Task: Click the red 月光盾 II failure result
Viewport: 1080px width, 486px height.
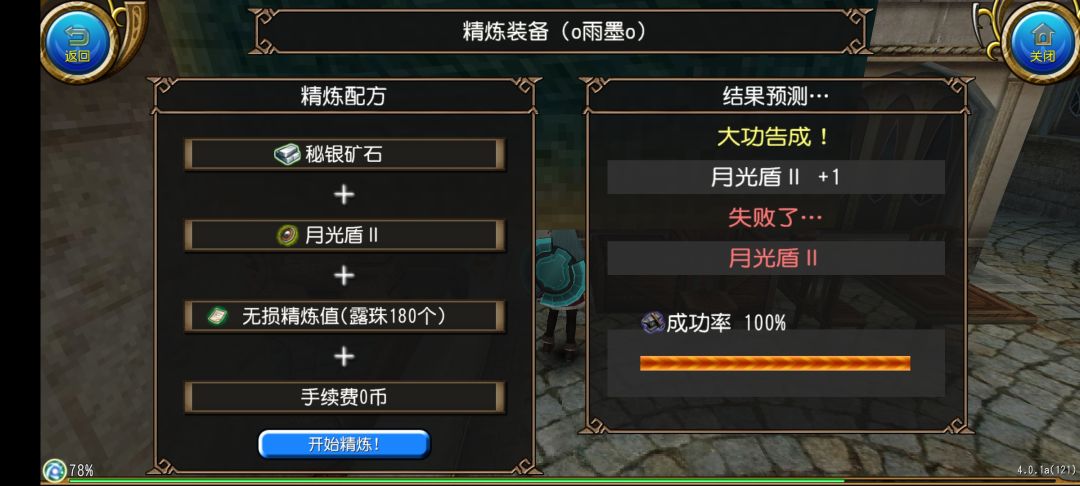Action: pyautogui.click(x=776, y=258)
